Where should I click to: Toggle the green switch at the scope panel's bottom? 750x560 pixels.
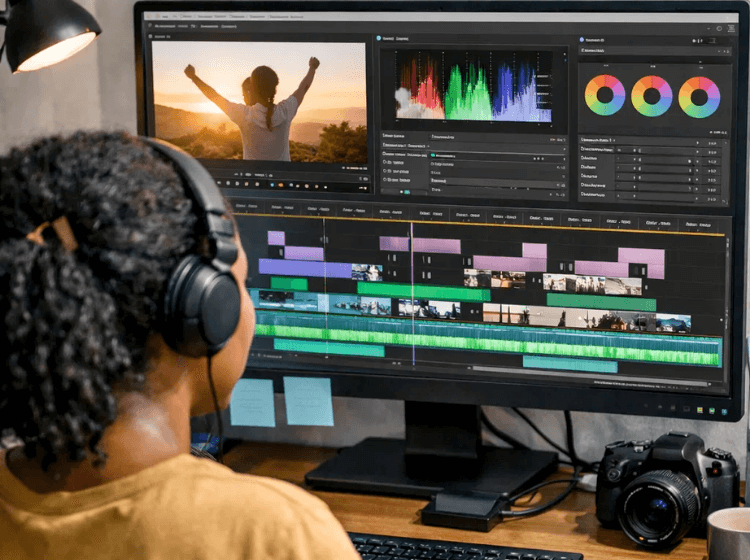pos(407,191)
